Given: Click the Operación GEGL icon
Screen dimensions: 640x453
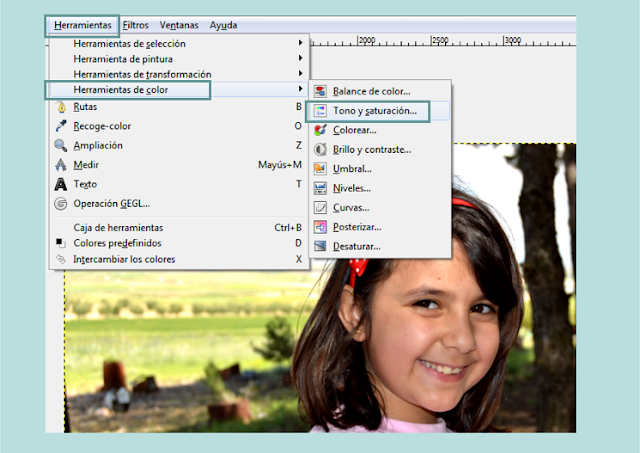Looking at the screenshot, I should [x=61, y=203].
